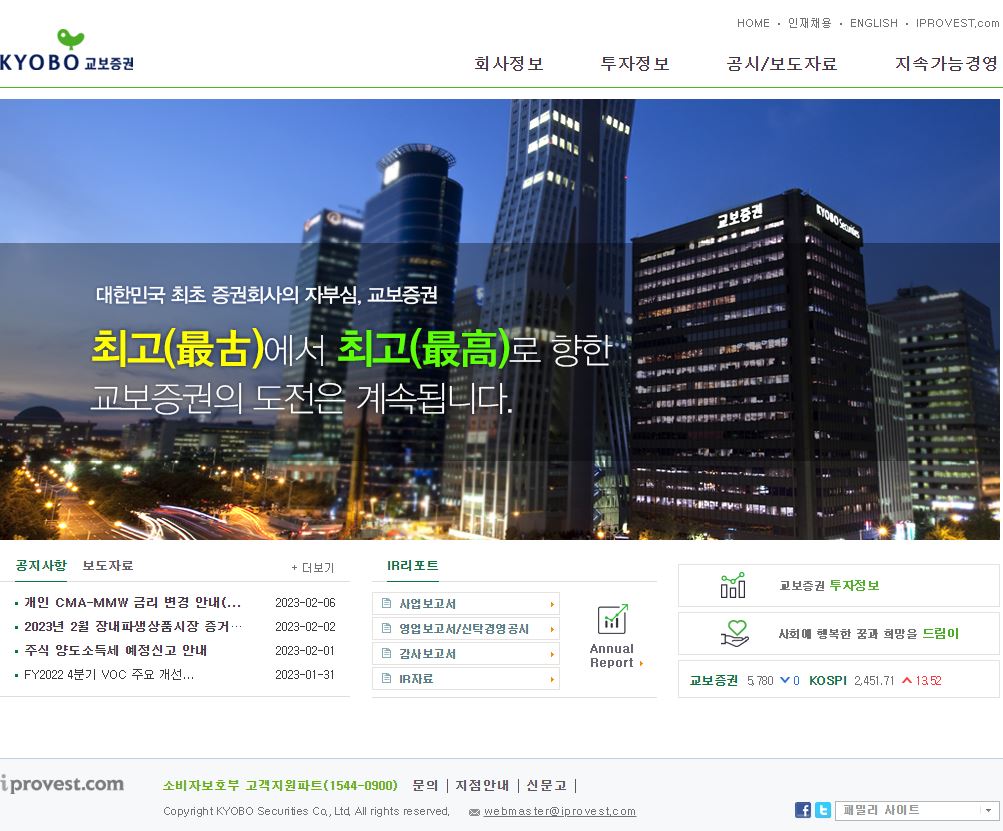
Task: Click the arrow at right of 사업보고서
Action: tap(551, 604)
